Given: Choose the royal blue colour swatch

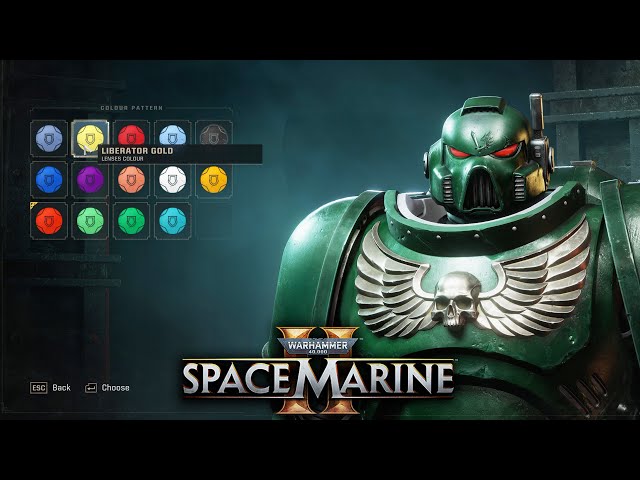Looking at the screenshot, I should (49, 180).
